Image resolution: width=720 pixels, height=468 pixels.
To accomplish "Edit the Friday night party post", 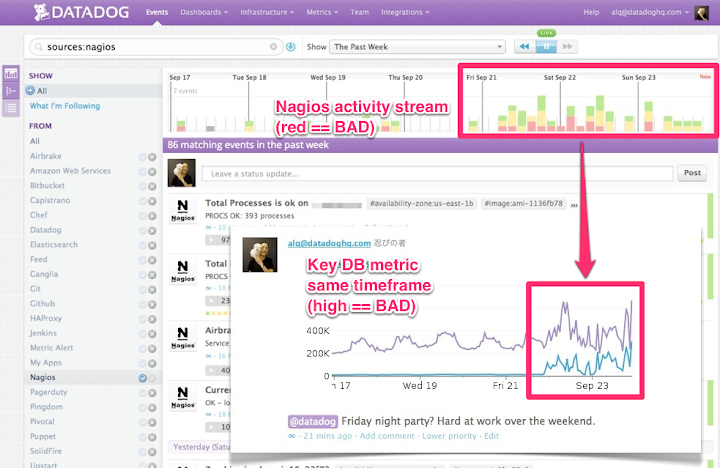I will (x=491, y=436).
